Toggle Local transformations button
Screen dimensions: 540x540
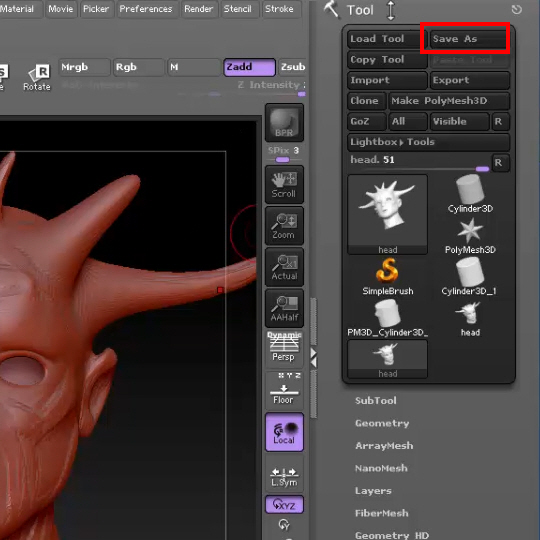point(284,432)
